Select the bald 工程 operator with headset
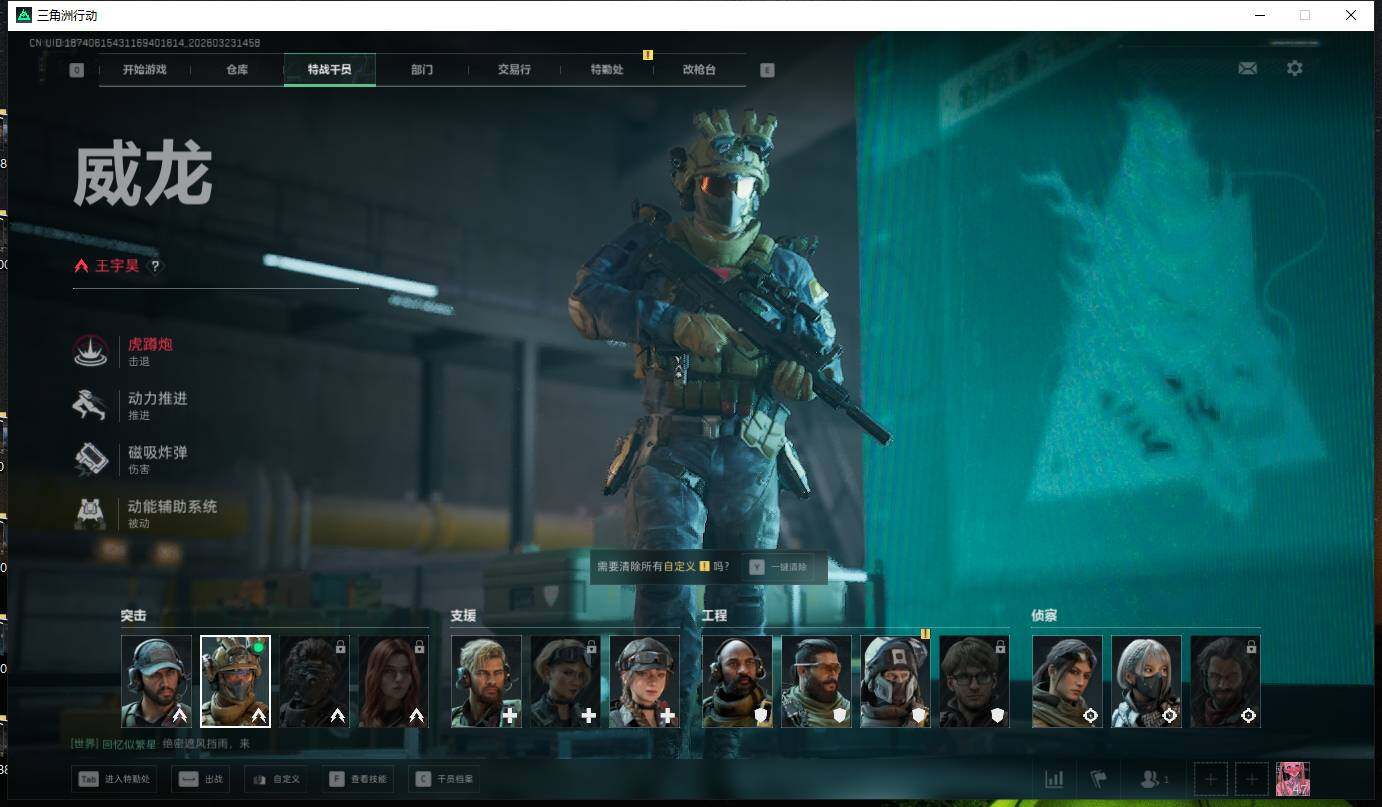The height and width of the screenshot is (807, 1382). (737, 681)
